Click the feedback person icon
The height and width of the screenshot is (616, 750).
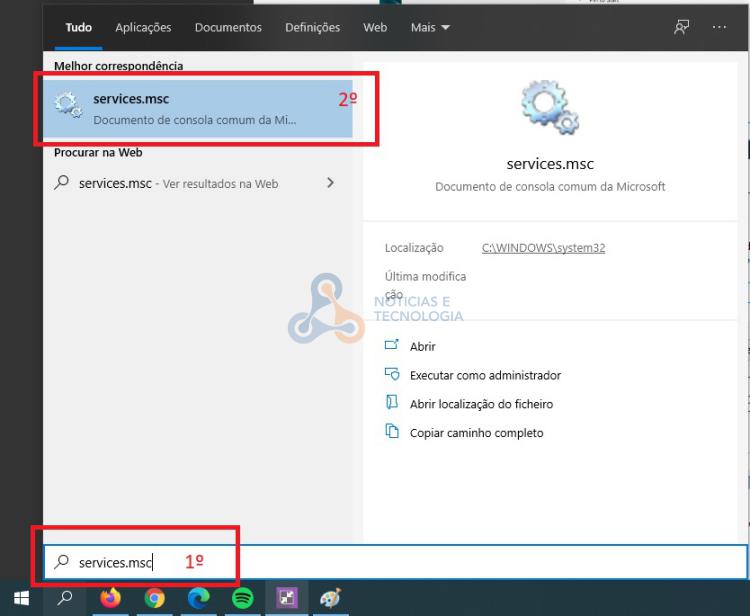[x=681, y=27]
